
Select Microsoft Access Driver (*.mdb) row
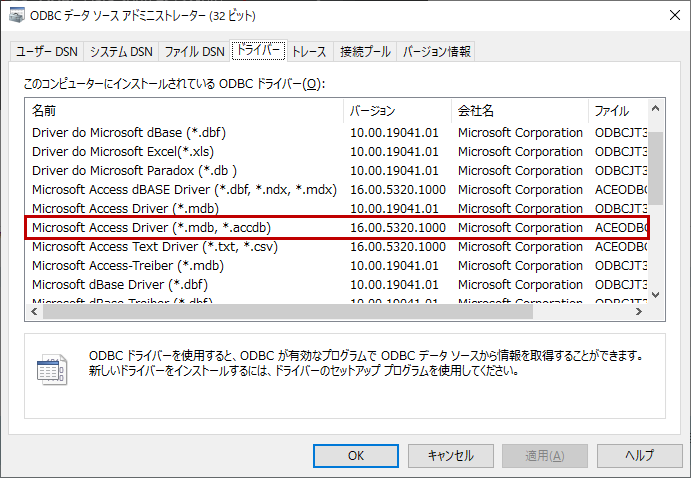pos(337,208)
